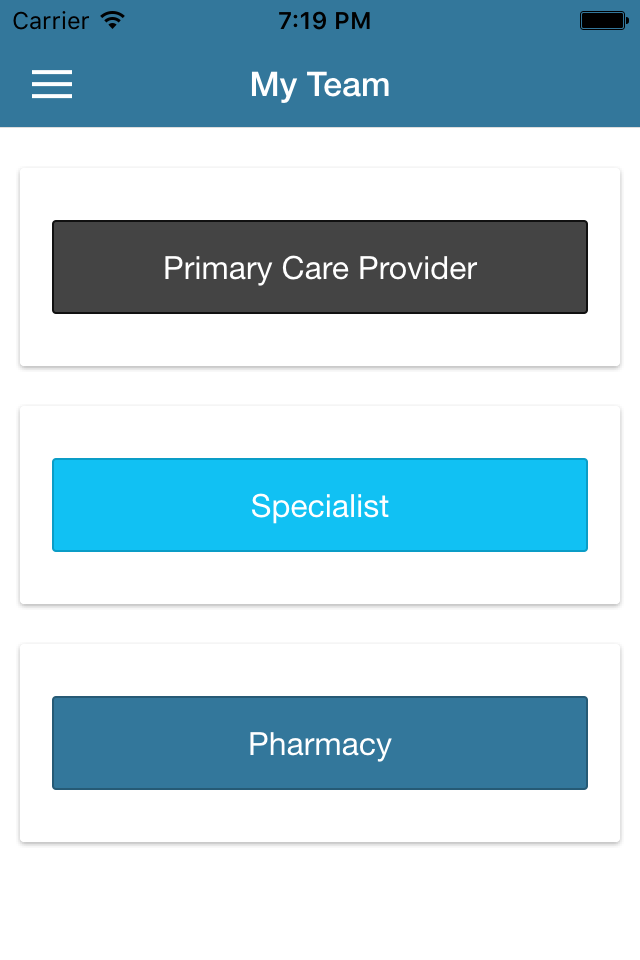Select the three-line menu icon top left
Screen dimensions: 640x960
[x=51, y=85]
